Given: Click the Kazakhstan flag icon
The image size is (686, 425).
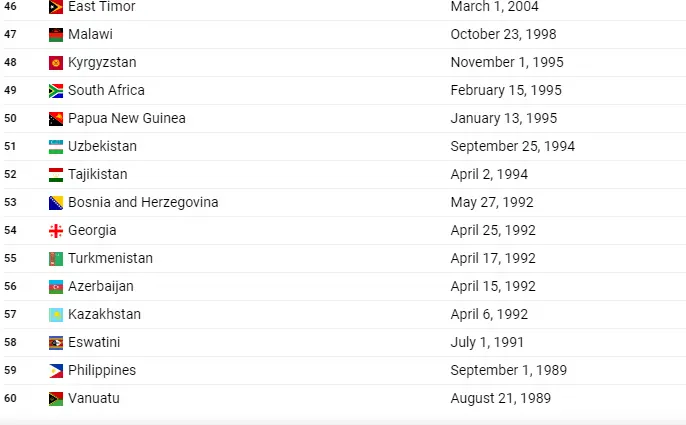Looking at the screenshot, I should click(56, 315).
